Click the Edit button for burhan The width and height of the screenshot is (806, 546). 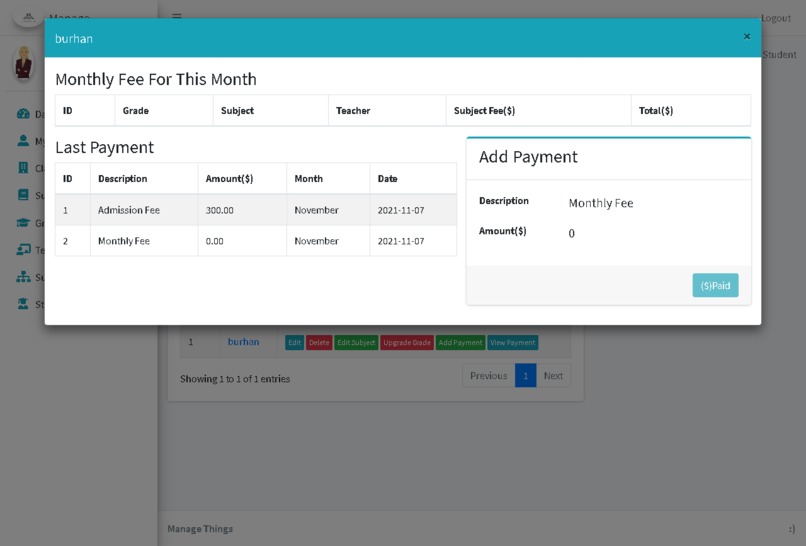click(x=295, y=342)
